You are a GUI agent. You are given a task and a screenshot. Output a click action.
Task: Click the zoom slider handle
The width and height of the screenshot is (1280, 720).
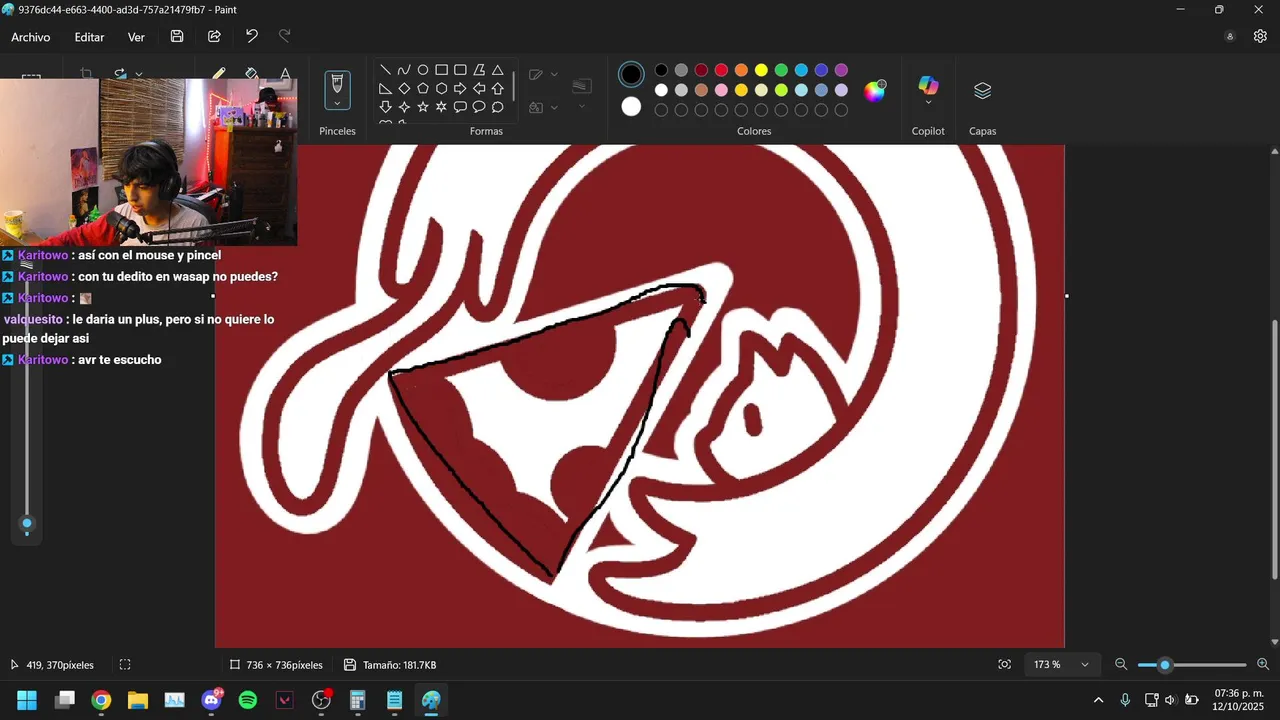pyautogui.click(x=1164, y=665)
